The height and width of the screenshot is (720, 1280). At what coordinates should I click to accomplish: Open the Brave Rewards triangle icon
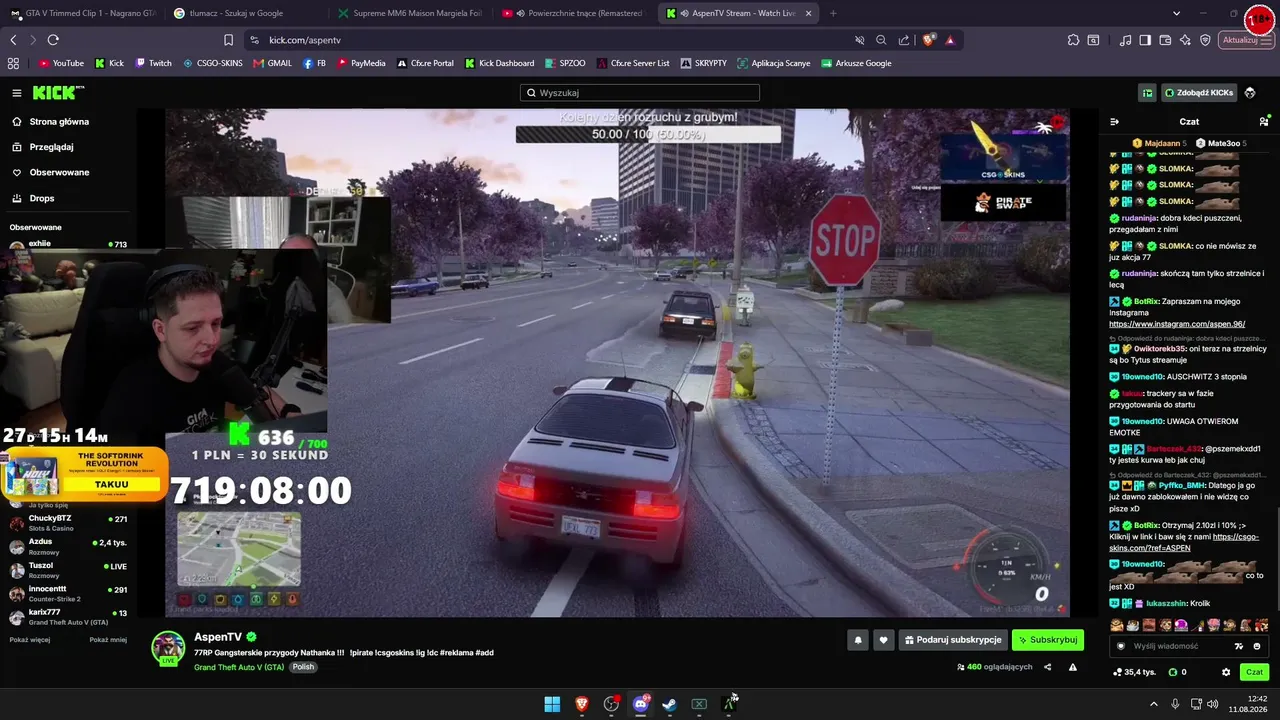(x=950, y=40)
